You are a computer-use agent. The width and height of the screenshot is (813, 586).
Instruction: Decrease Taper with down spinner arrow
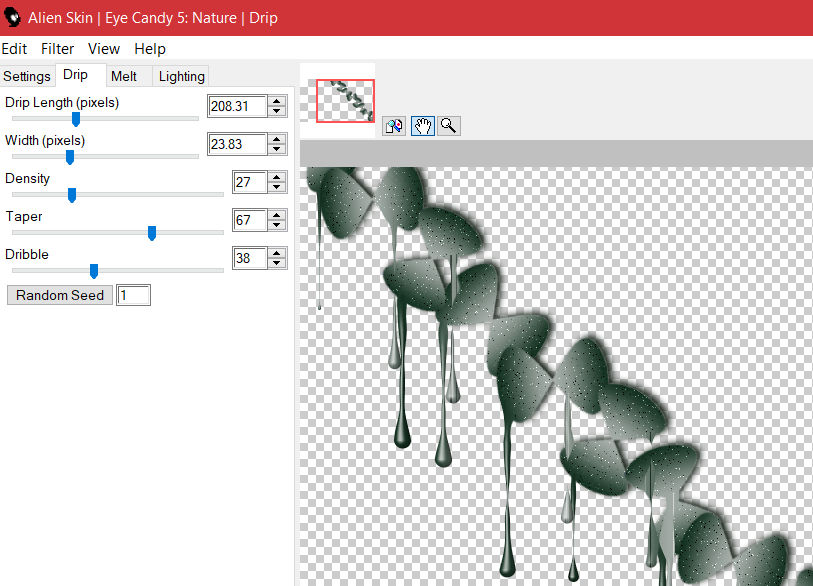click(277, 225)
